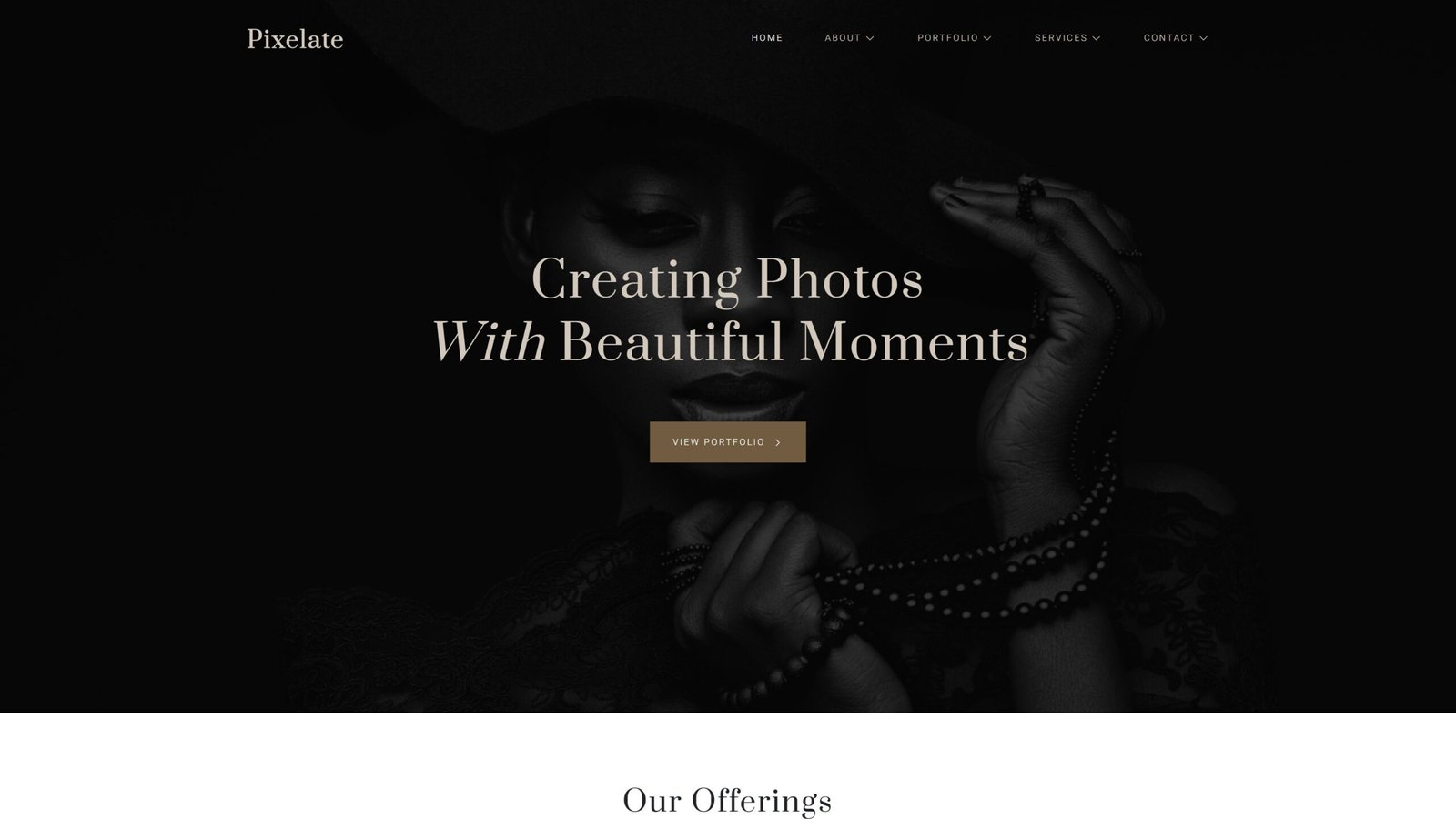Image resolution: width=1456 pixels, height=819 pixels.
Task: Expand the Portfolio dropdown chevron
Action: 987,38
